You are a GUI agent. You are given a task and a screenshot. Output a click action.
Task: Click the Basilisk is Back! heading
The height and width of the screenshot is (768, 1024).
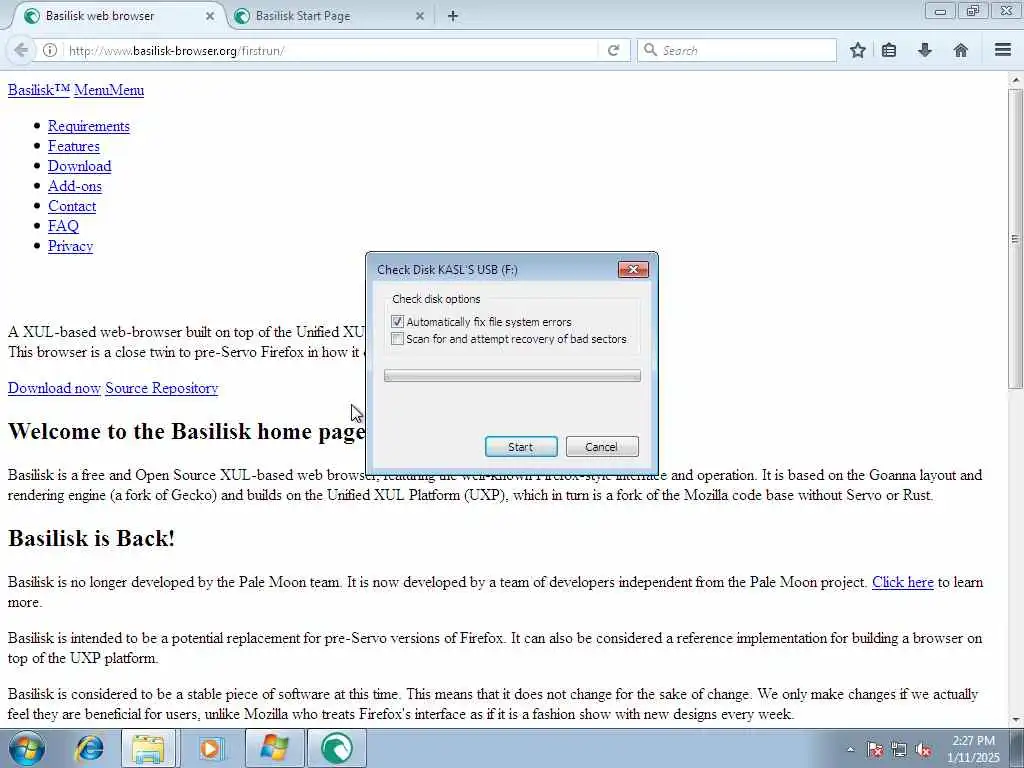click(91, 539)
